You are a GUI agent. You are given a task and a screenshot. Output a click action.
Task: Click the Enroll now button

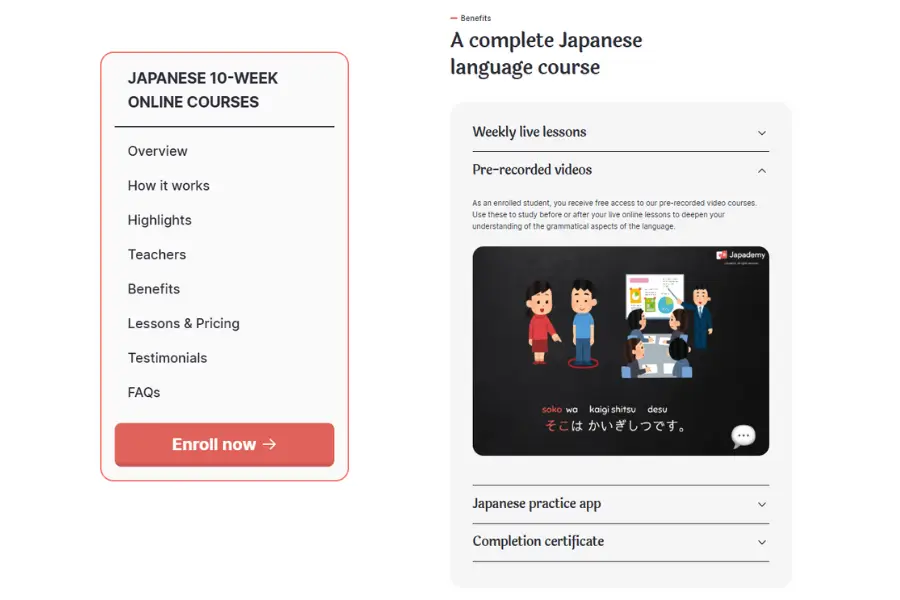point(224,444)
